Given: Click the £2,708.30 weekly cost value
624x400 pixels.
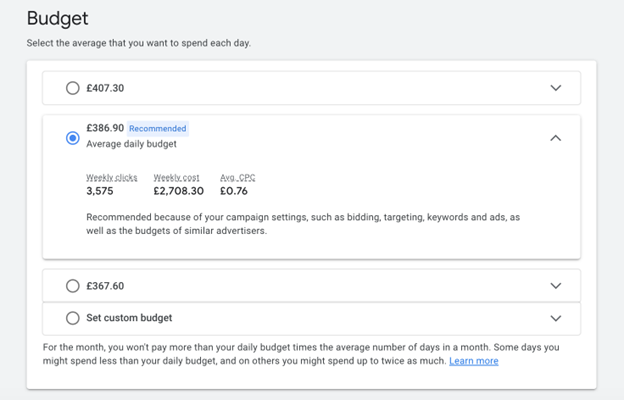Looking at the screenshot, I should (178, 191).
